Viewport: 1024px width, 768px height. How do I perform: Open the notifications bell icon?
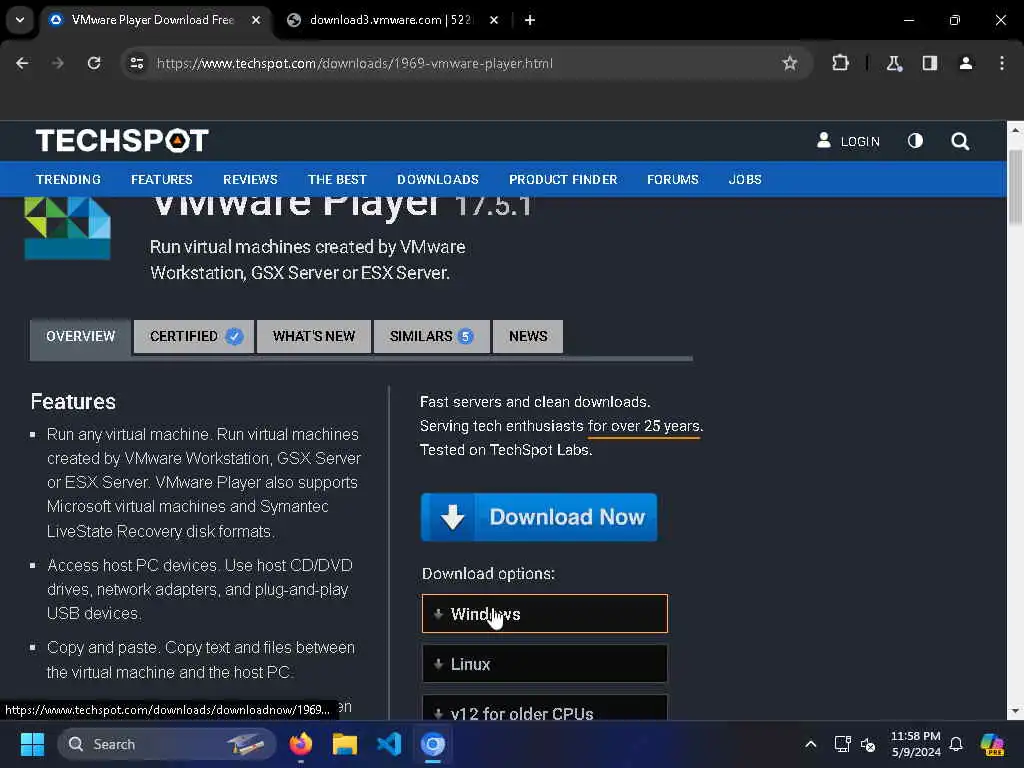956,744
